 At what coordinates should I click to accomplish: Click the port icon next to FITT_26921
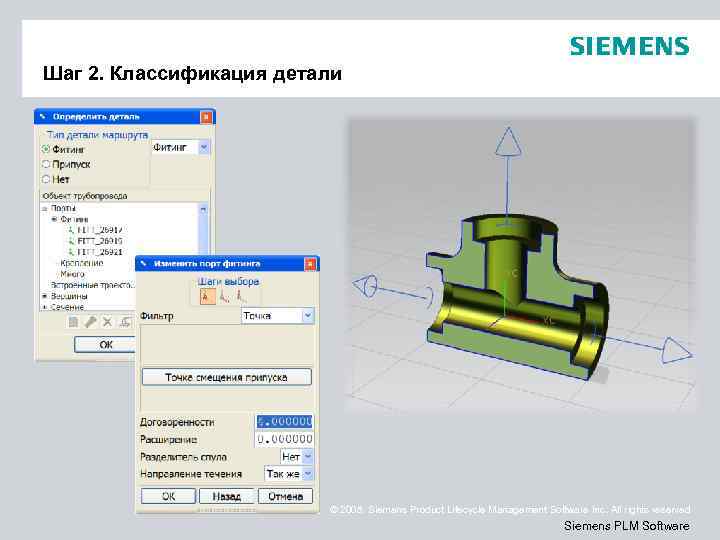click(71, 252)
